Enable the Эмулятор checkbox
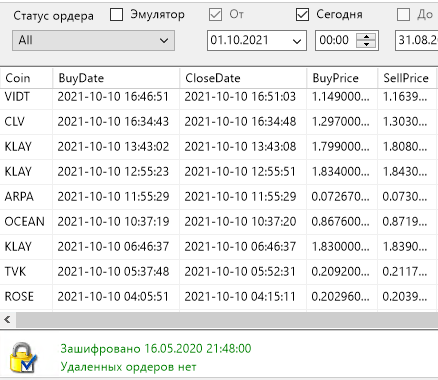Screen dimensions: 438x380 tap(116, 15)
